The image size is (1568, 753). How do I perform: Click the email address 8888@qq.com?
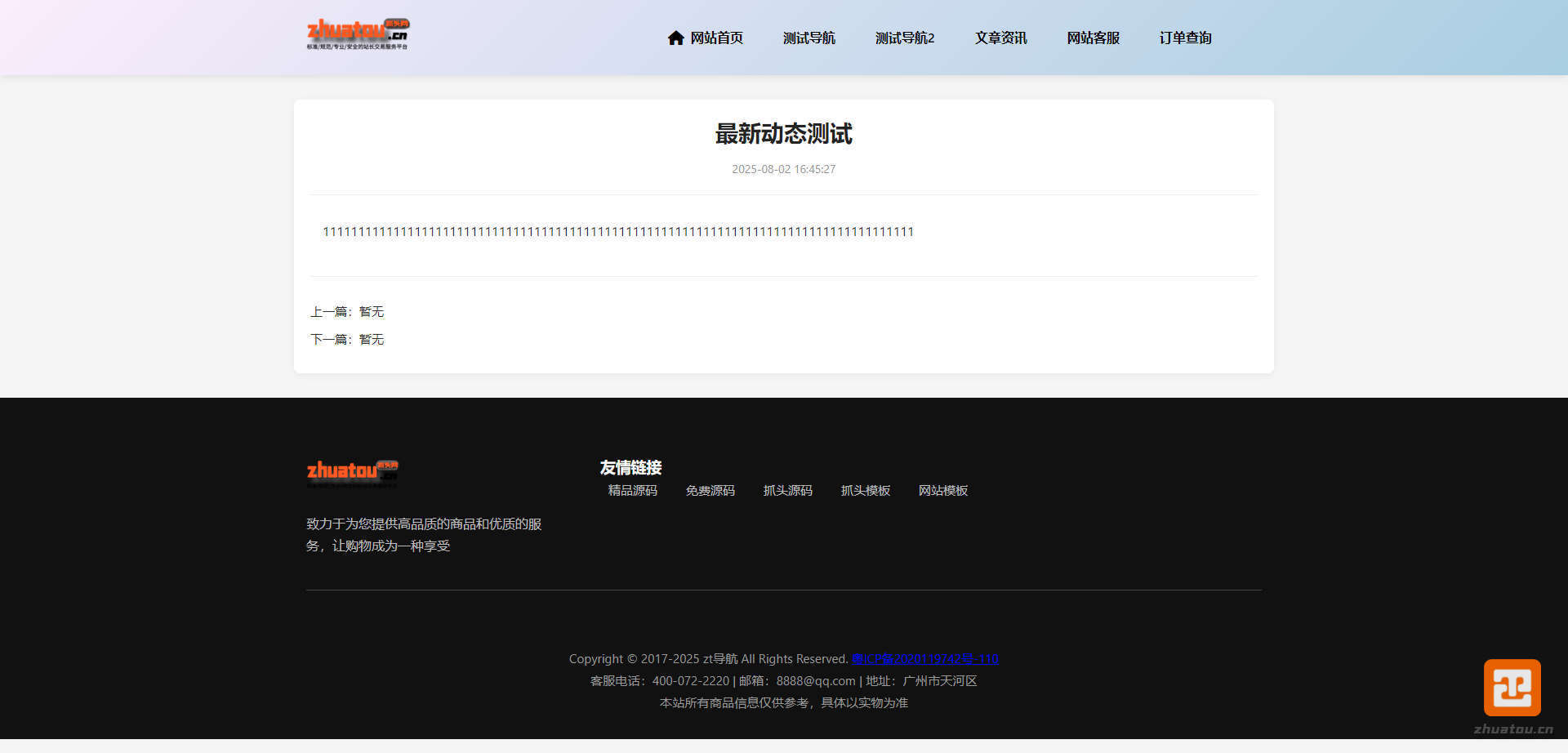tap(815, 680)
